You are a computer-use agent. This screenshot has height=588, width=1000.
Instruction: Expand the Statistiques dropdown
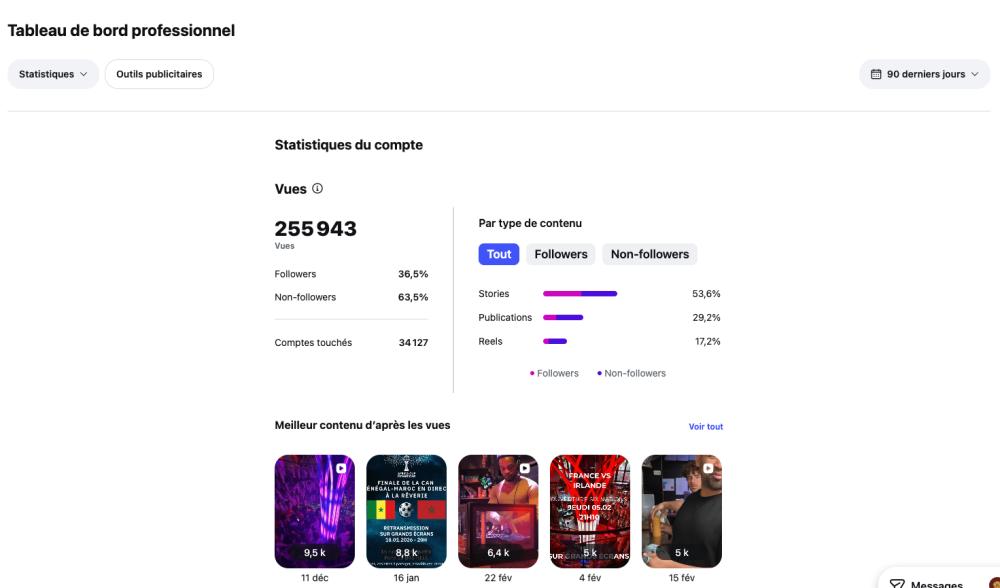[53, 74]
